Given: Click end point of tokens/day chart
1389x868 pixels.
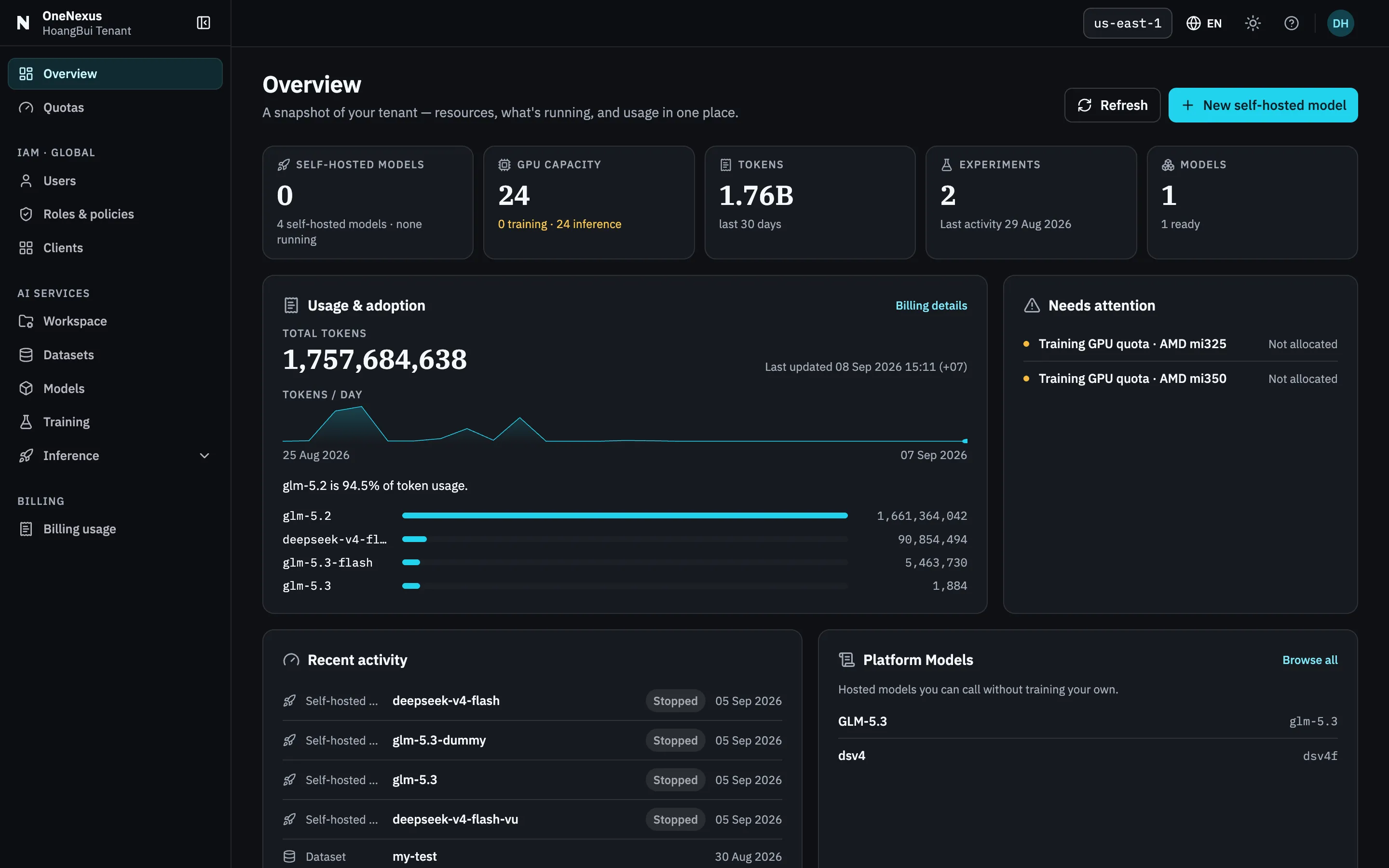Looking at the screenshot, I should (965, 441).
